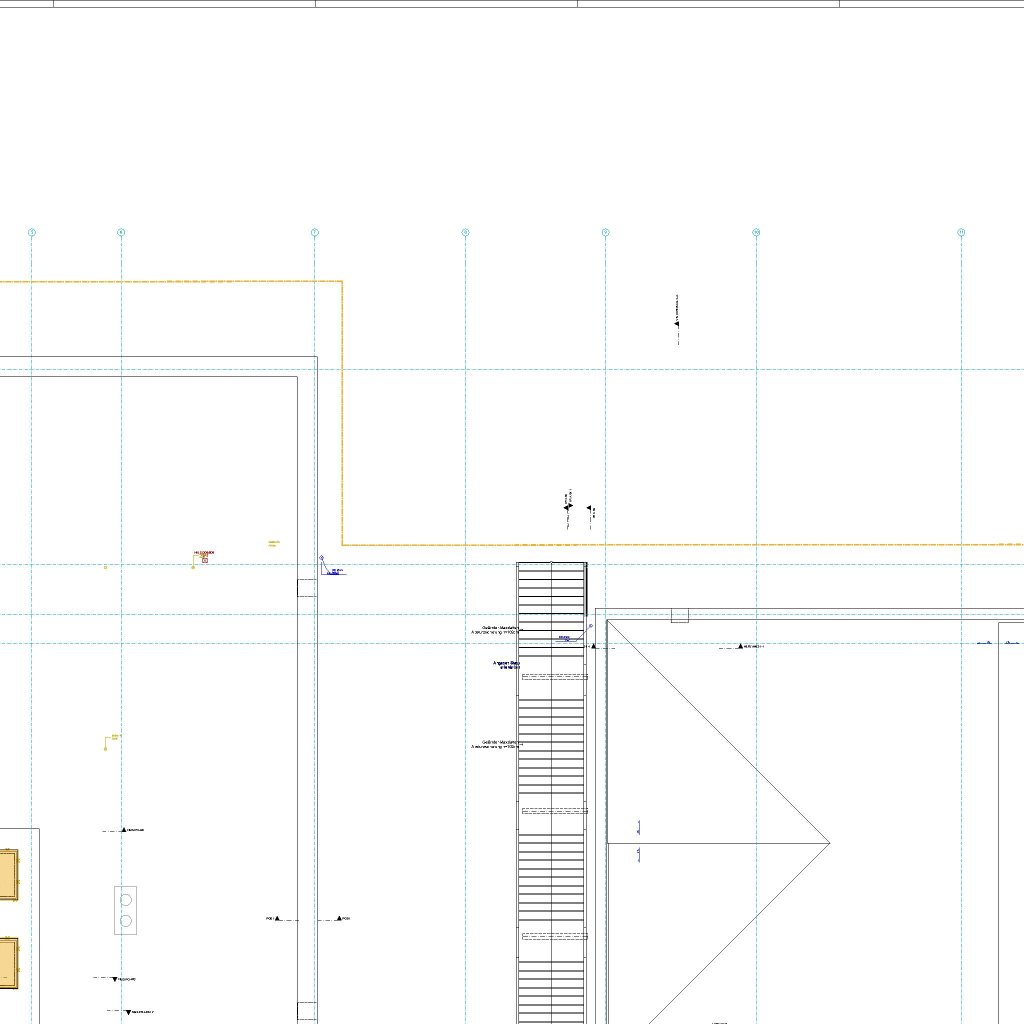
Task: Click grid axis bubble number 6
Action: (x=121, y=233)
